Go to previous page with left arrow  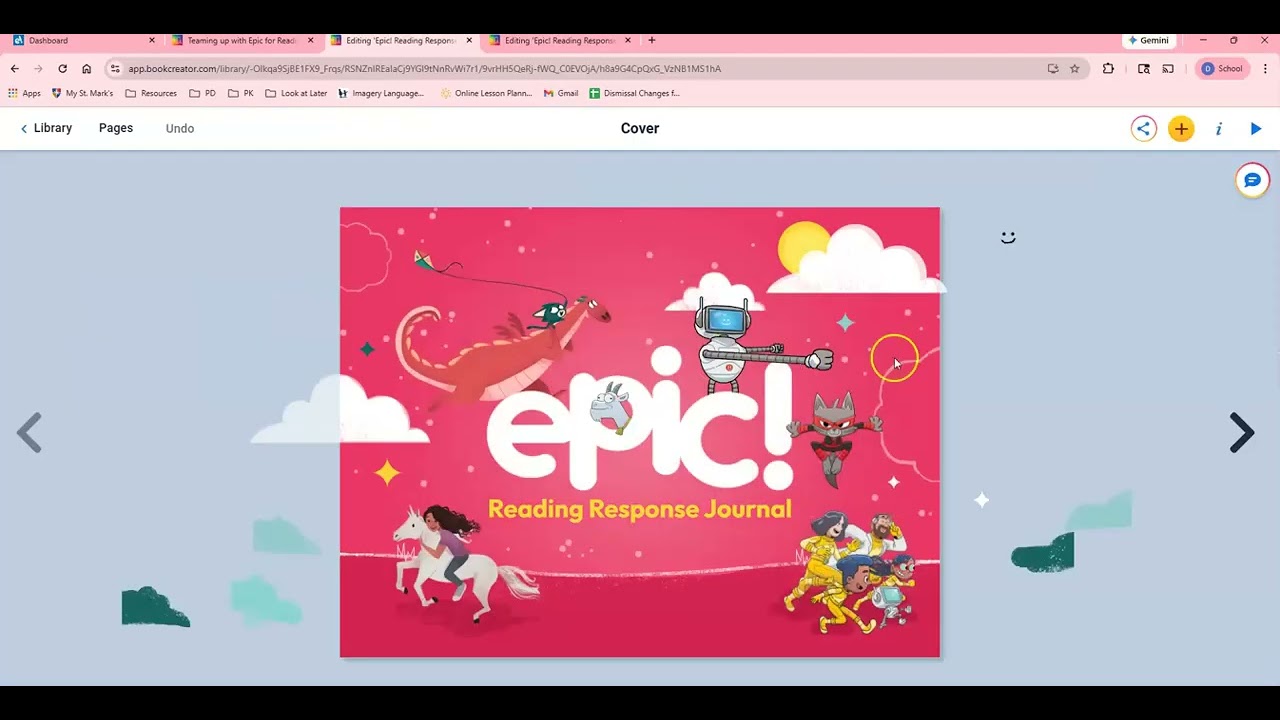pyautogui.click(x=30, y=432)
